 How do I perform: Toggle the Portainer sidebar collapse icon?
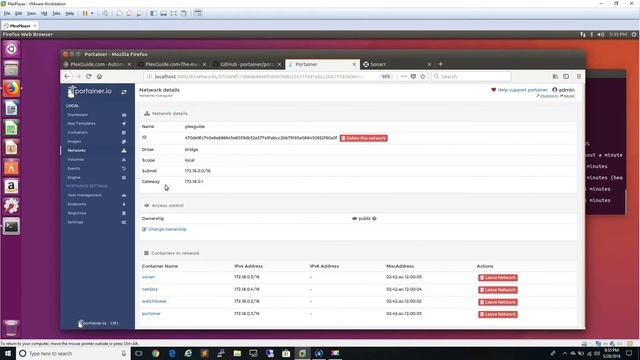coord(124,92)
